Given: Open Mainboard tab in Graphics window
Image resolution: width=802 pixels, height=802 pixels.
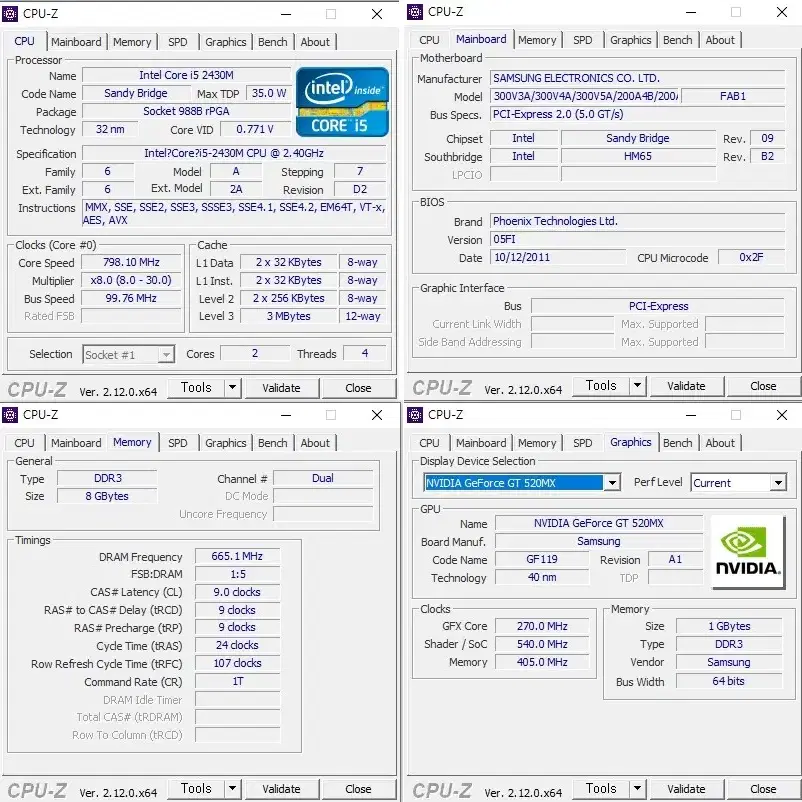Looking at the screenshot, I should [x=481, y=443].
